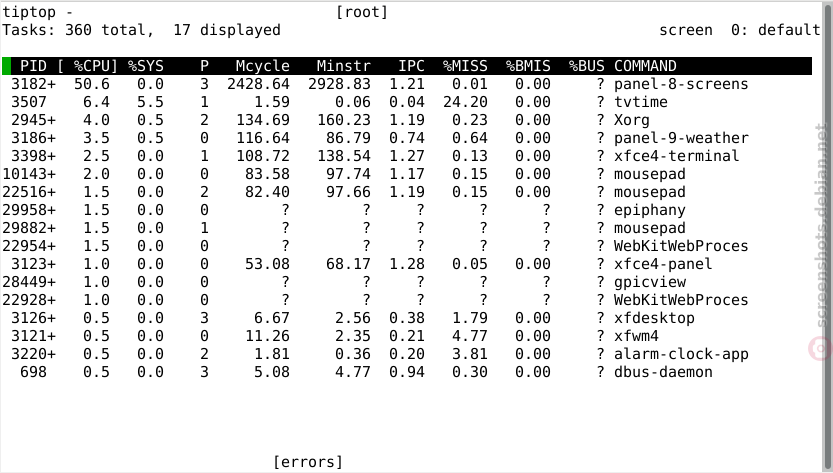The image size is (833, 473).
Task: Click the panel-9-weather process name
Action: [681, 138]
